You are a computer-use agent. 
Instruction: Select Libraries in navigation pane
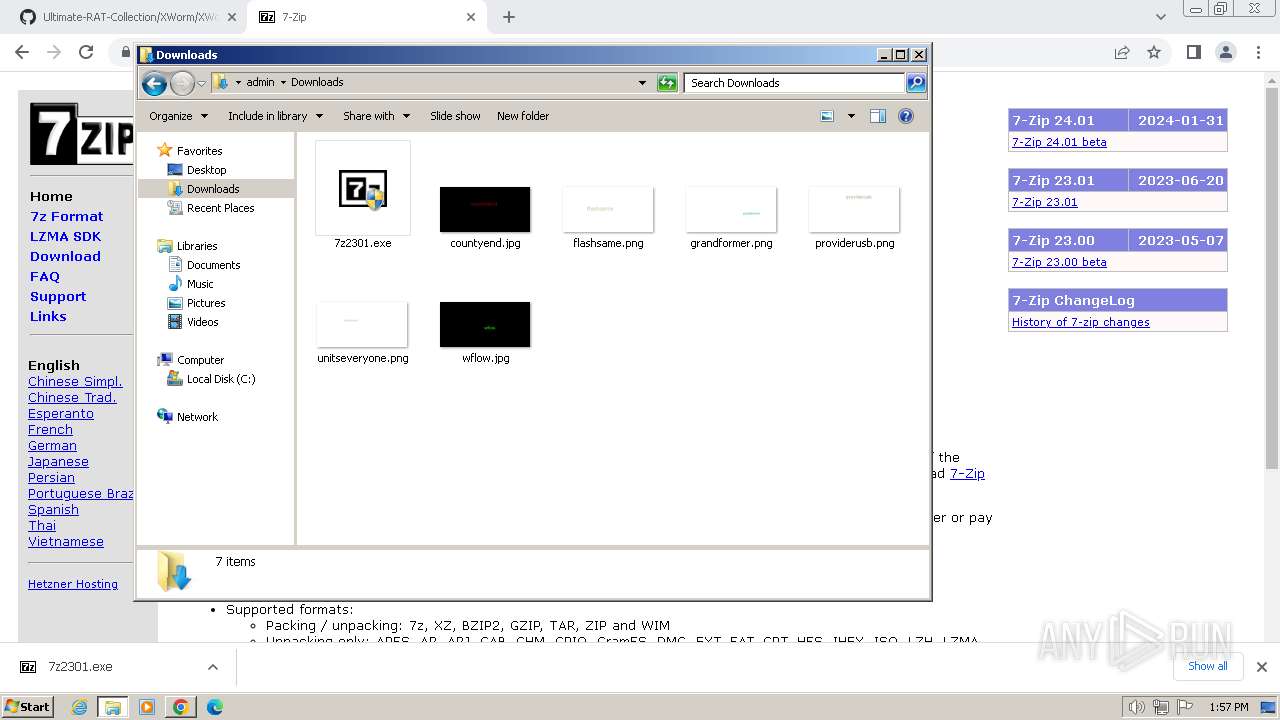click(x=197, y=246)
